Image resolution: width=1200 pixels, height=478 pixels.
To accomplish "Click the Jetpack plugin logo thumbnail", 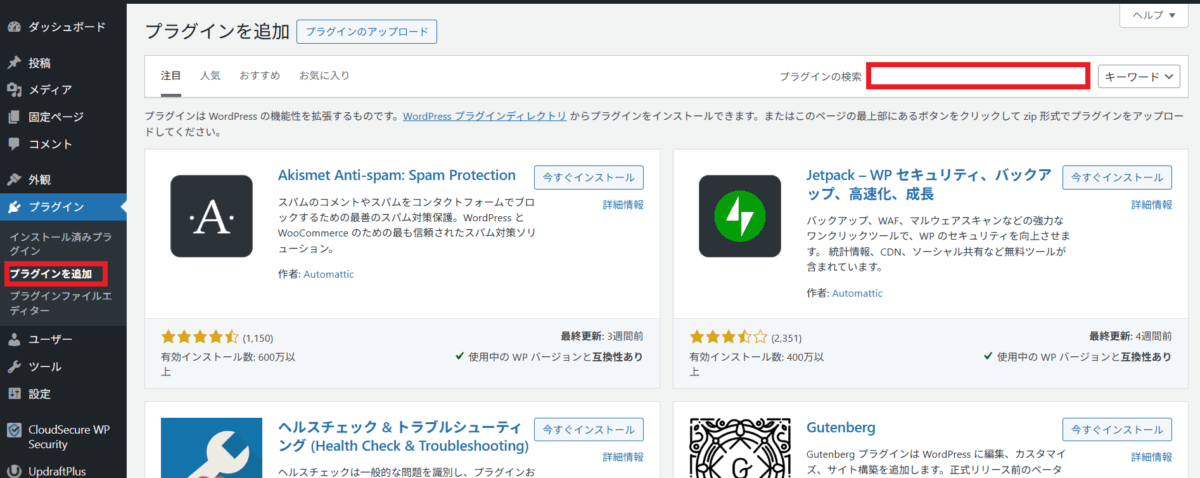I will point(739,216).
